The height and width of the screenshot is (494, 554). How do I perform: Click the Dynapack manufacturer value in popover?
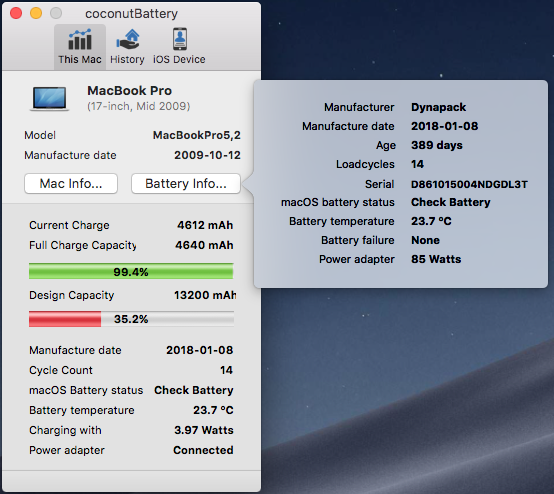[x=438, y=107]
